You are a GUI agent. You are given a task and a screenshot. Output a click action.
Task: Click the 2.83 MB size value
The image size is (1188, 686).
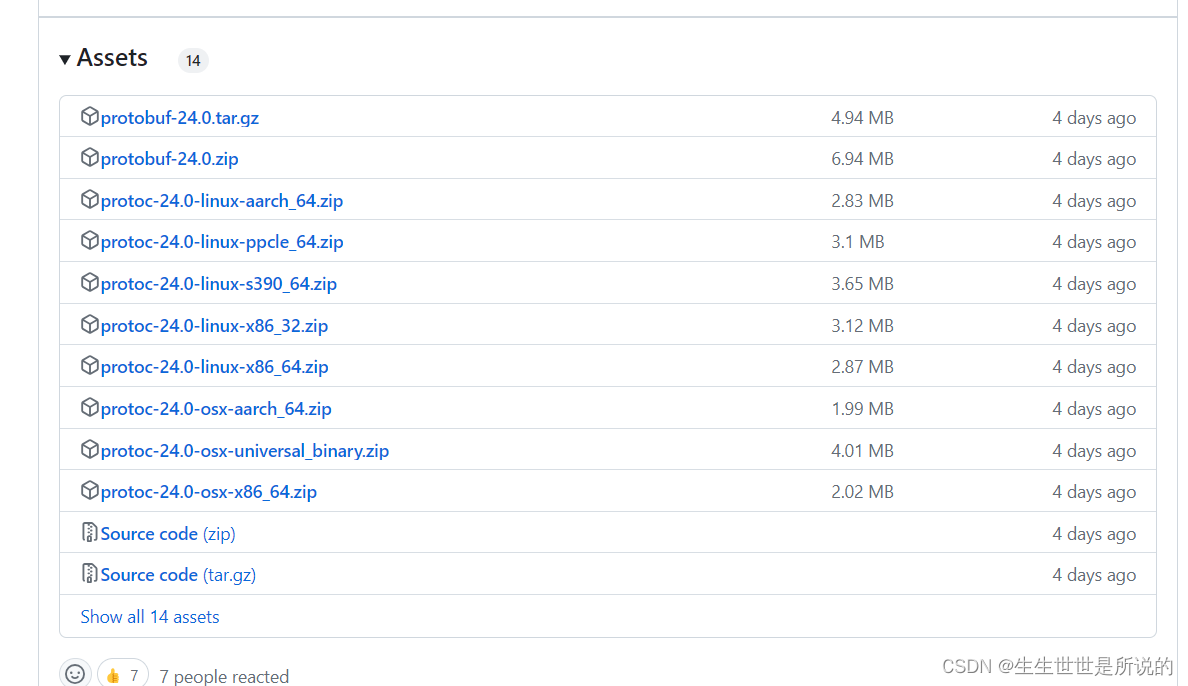862,201
